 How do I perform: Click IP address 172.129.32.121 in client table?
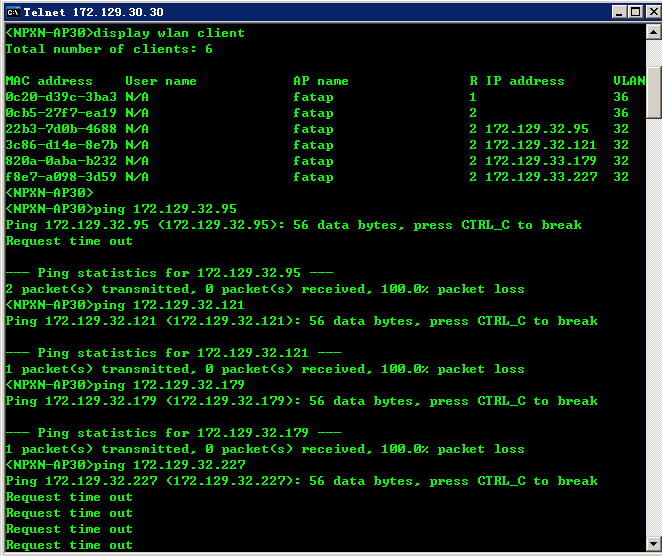(541, 145)
